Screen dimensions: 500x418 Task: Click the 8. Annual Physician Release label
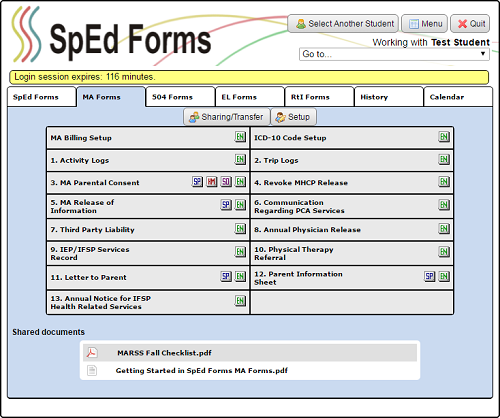tap(307, 230)
